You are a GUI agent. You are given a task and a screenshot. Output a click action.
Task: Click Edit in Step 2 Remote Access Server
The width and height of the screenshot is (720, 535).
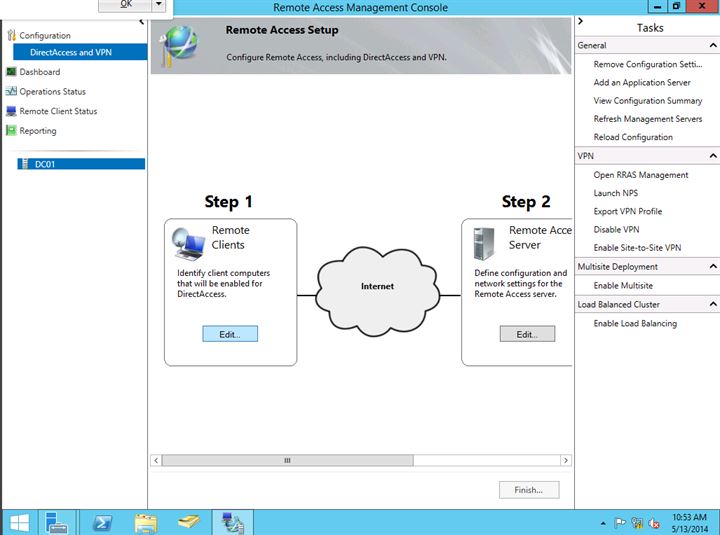527,334
